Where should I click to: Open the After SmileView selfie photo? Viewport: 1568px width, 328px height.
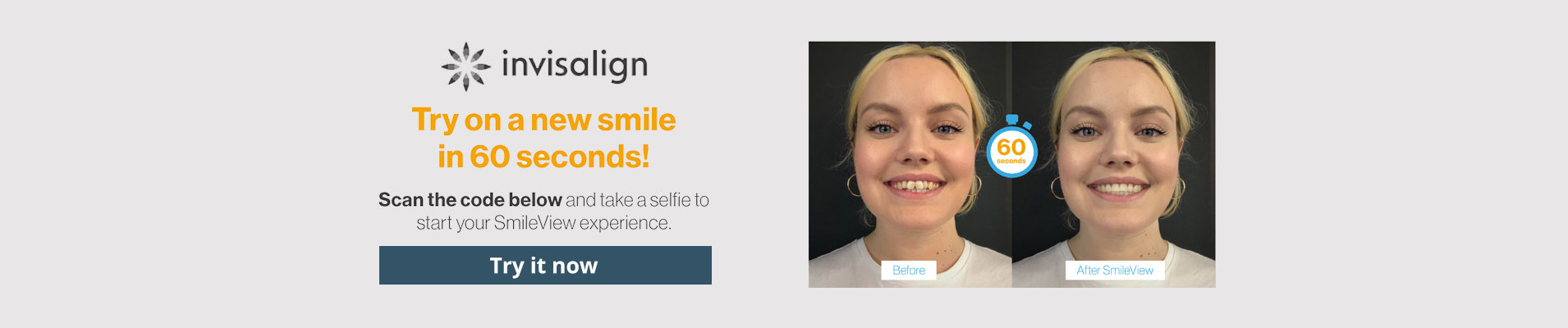[x=1114, y=164]
